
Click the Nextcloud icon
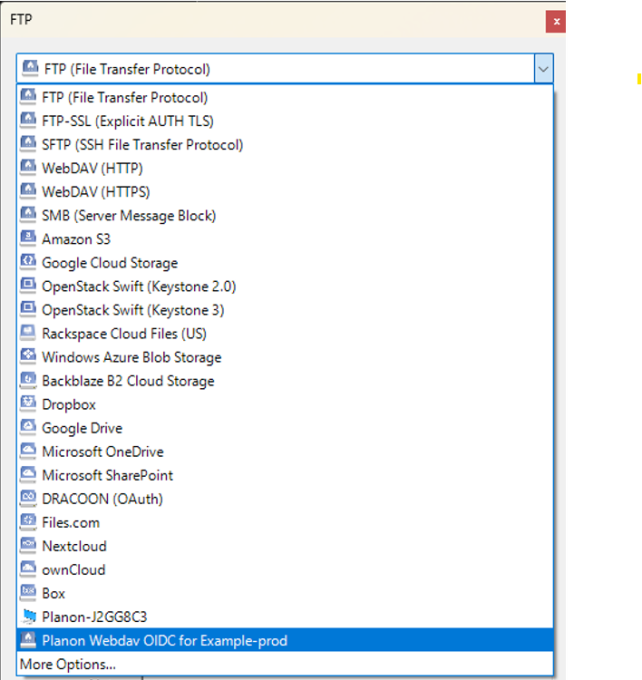[28, 545]
